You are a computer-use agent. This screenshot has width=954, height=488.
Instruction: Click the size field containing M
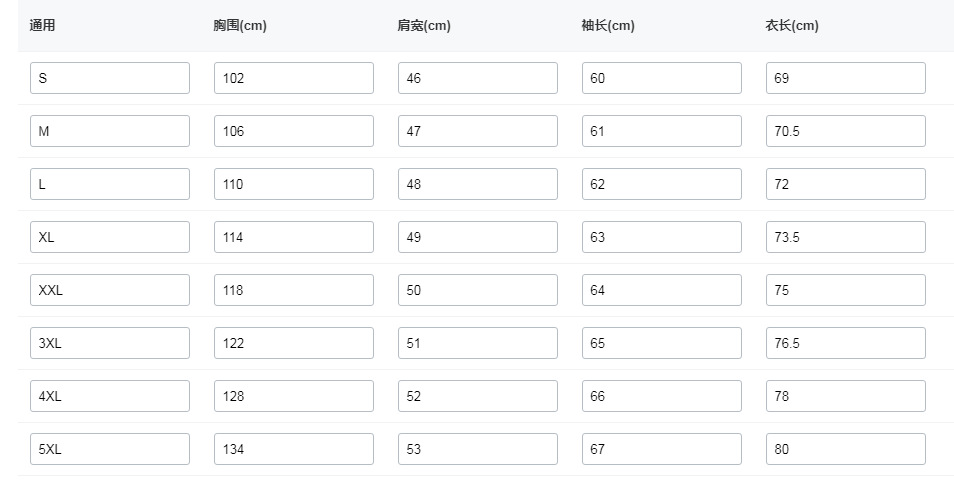point(110,131)
